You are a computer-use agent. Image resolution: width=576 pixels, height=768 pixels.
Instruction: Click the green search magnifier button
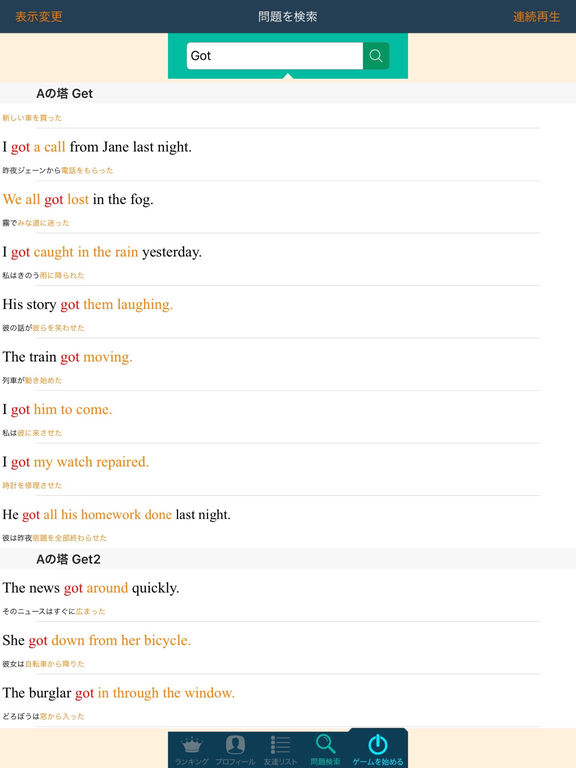coord(376,56)
